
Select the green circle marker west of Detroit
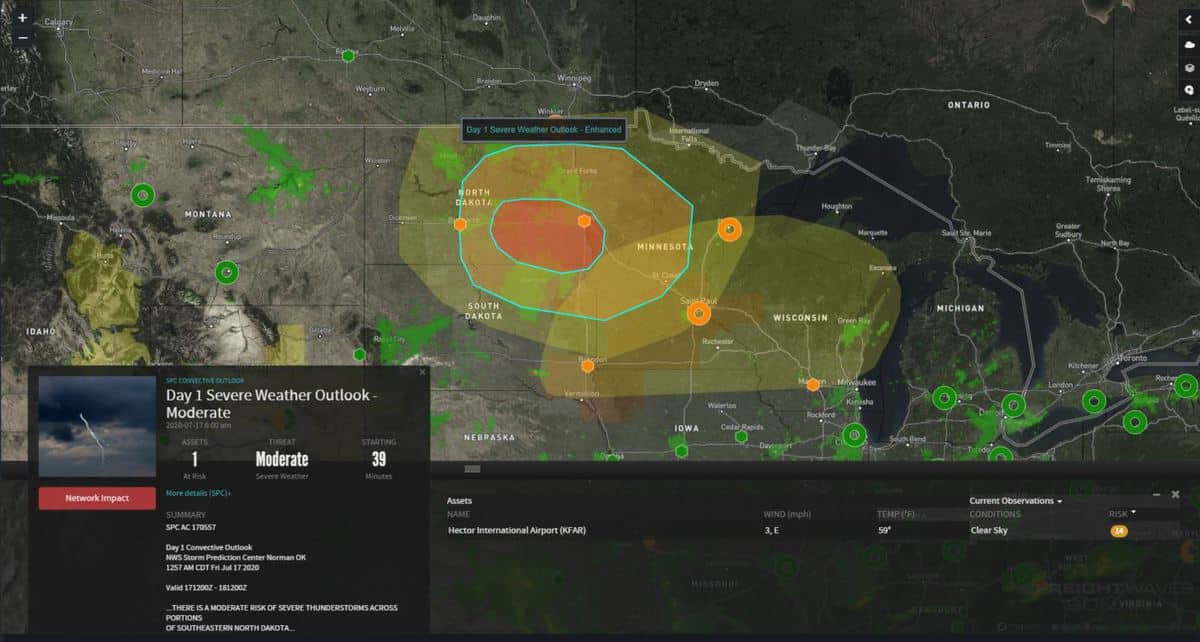[x=944, y=398]
